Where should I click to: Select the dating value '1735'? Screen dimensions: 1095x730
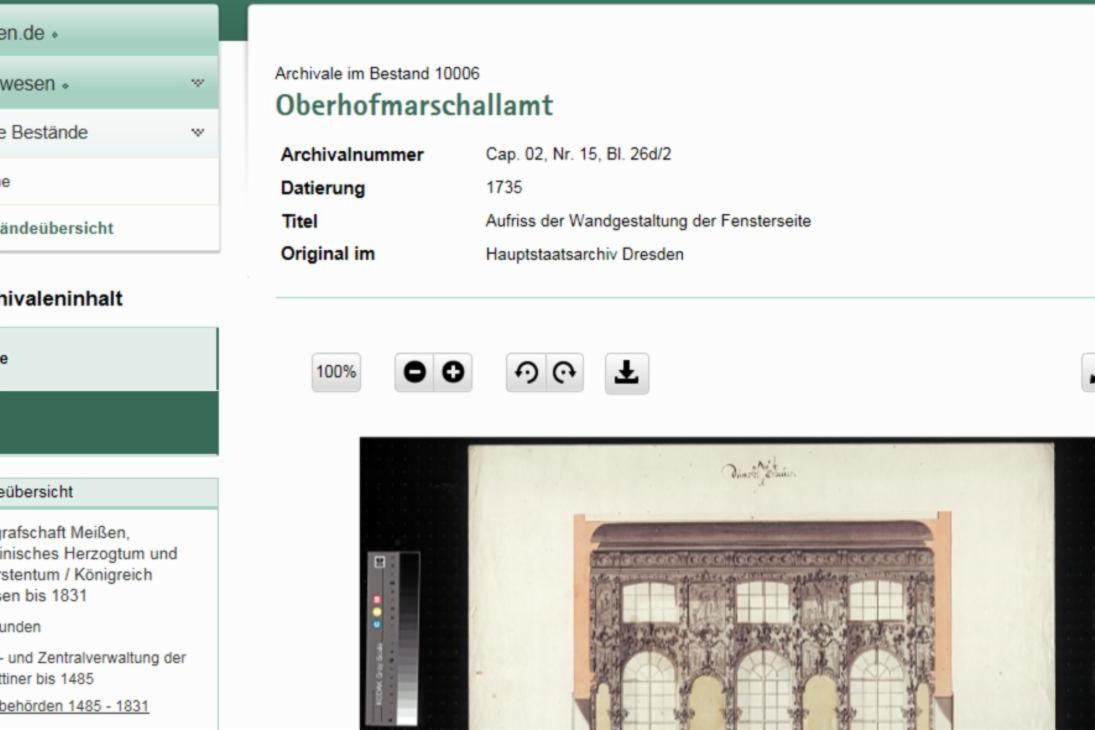504,188
